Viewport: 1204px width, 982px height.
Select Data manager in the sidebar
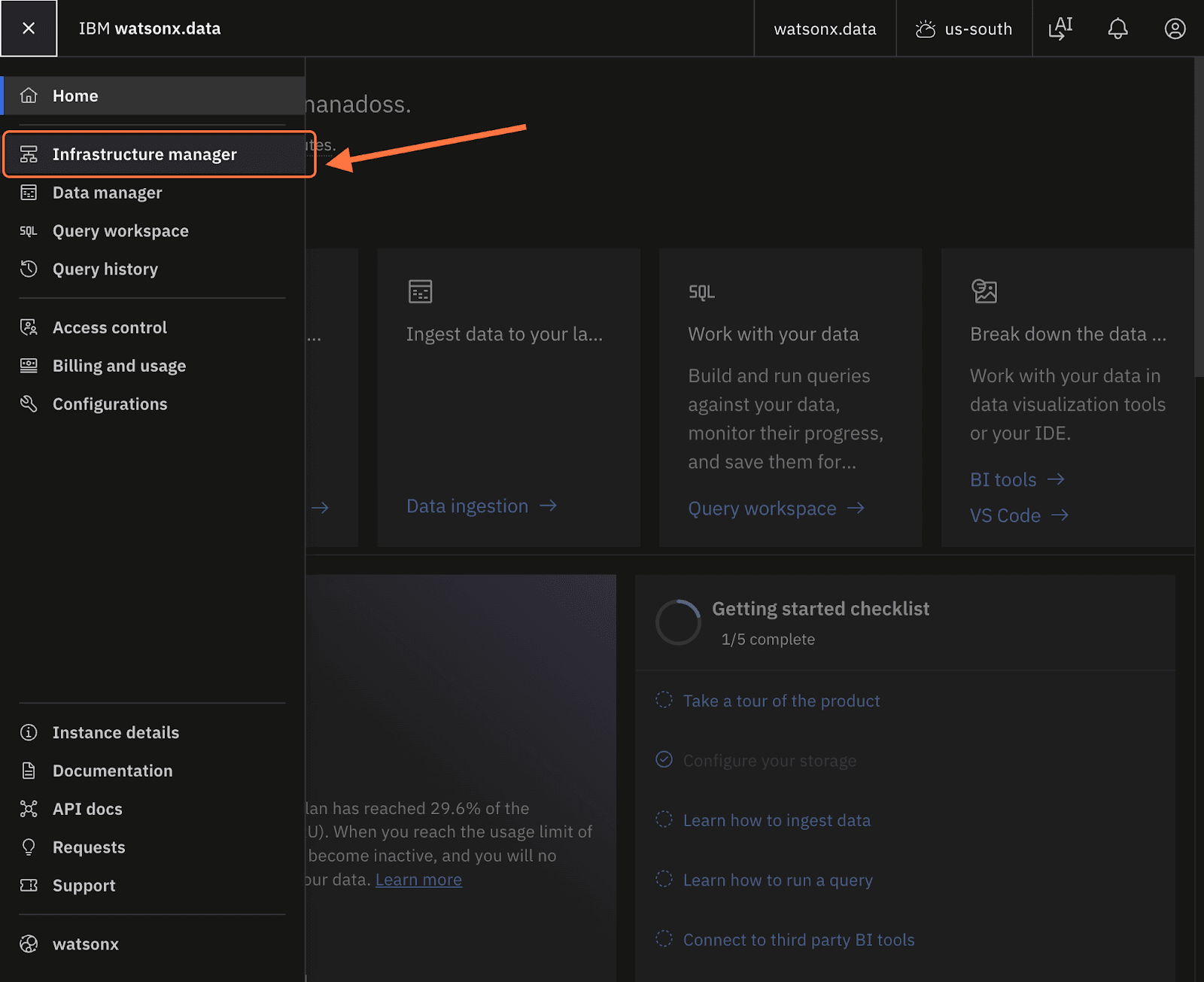(x=108, y=193)
